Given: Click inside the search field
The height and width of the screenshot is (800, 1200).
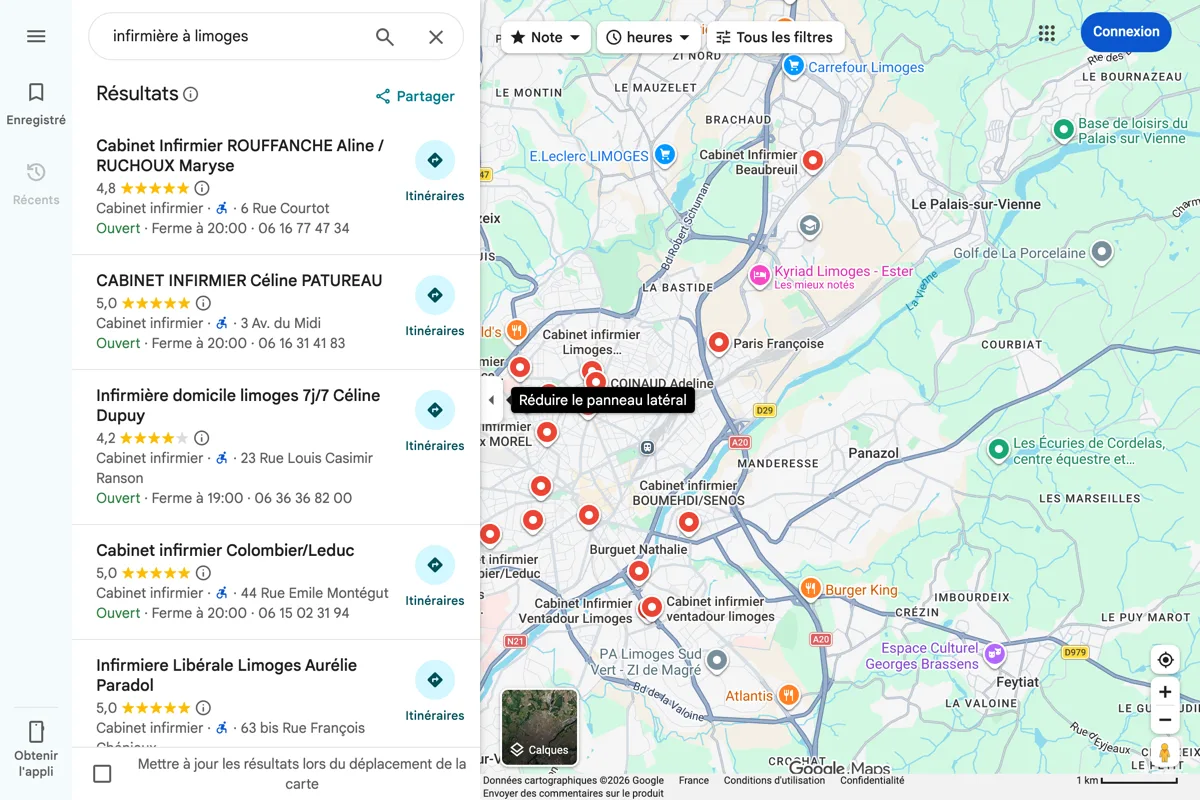Looking at the screenshot, I should [235, 37].
